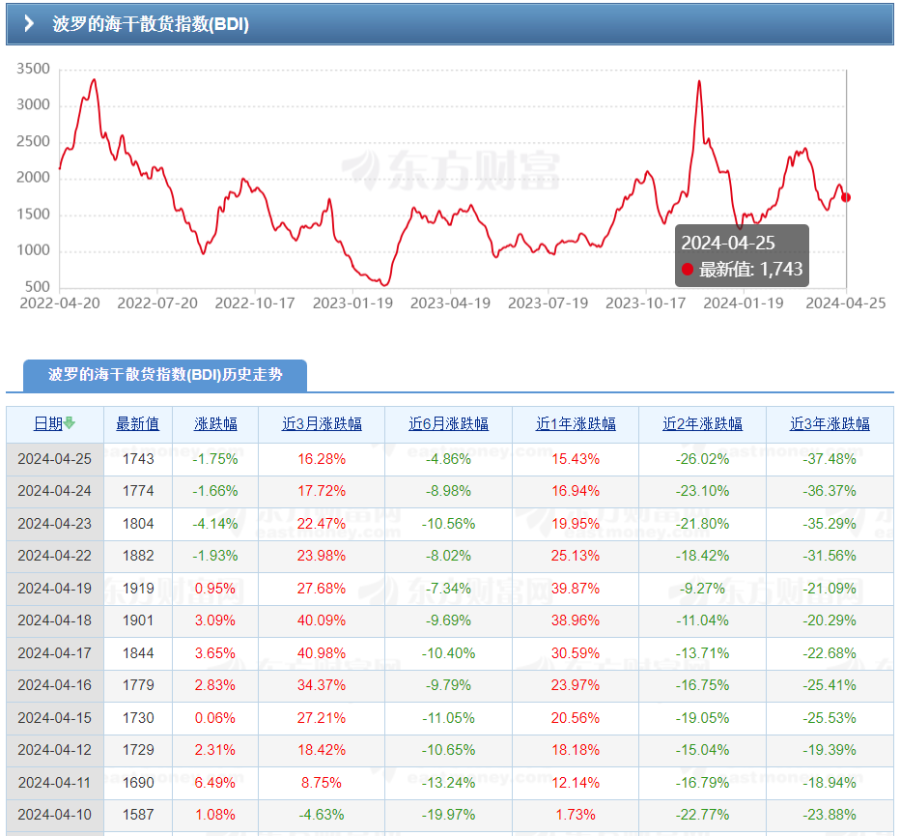Sort by 涨跌幅 column header
The height and width of the screenshot is (836, 900).
pos(215,424)
